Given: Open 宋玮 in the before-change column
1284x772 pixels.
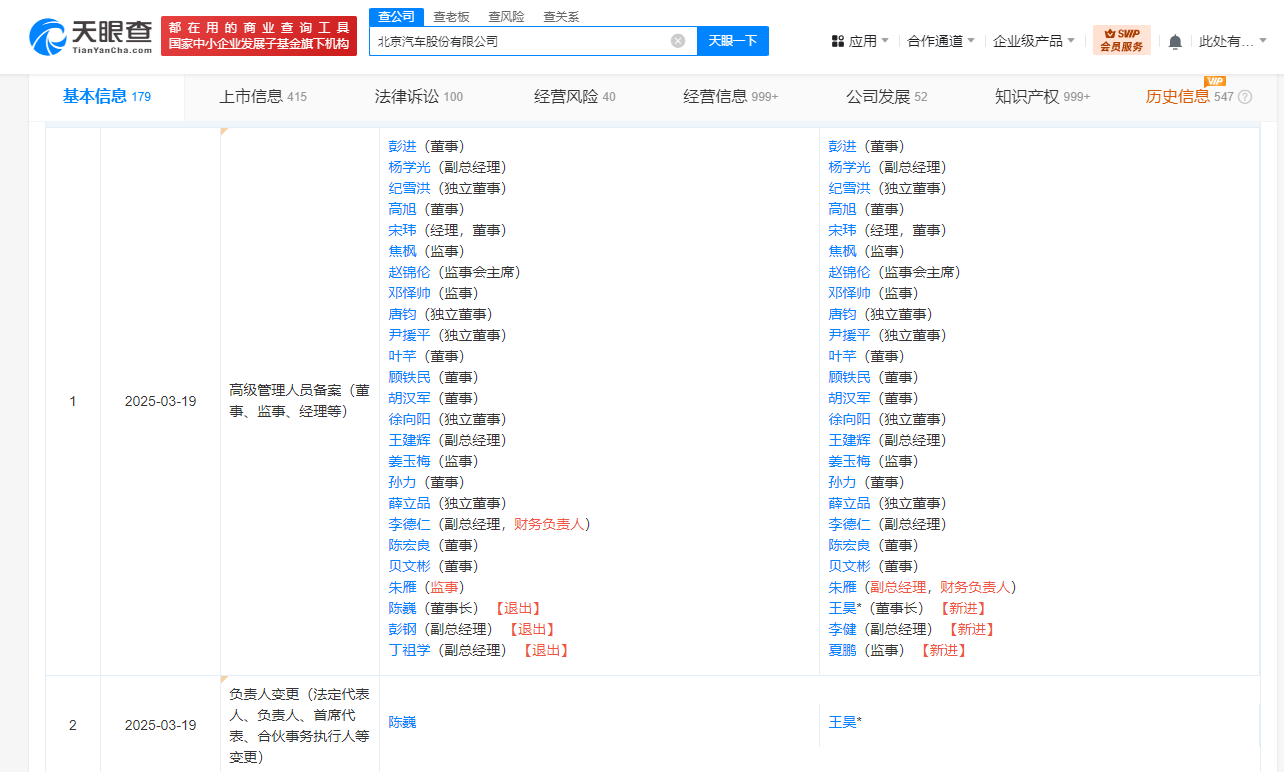Looking at the screenshot, I should (x=403, y=230).
